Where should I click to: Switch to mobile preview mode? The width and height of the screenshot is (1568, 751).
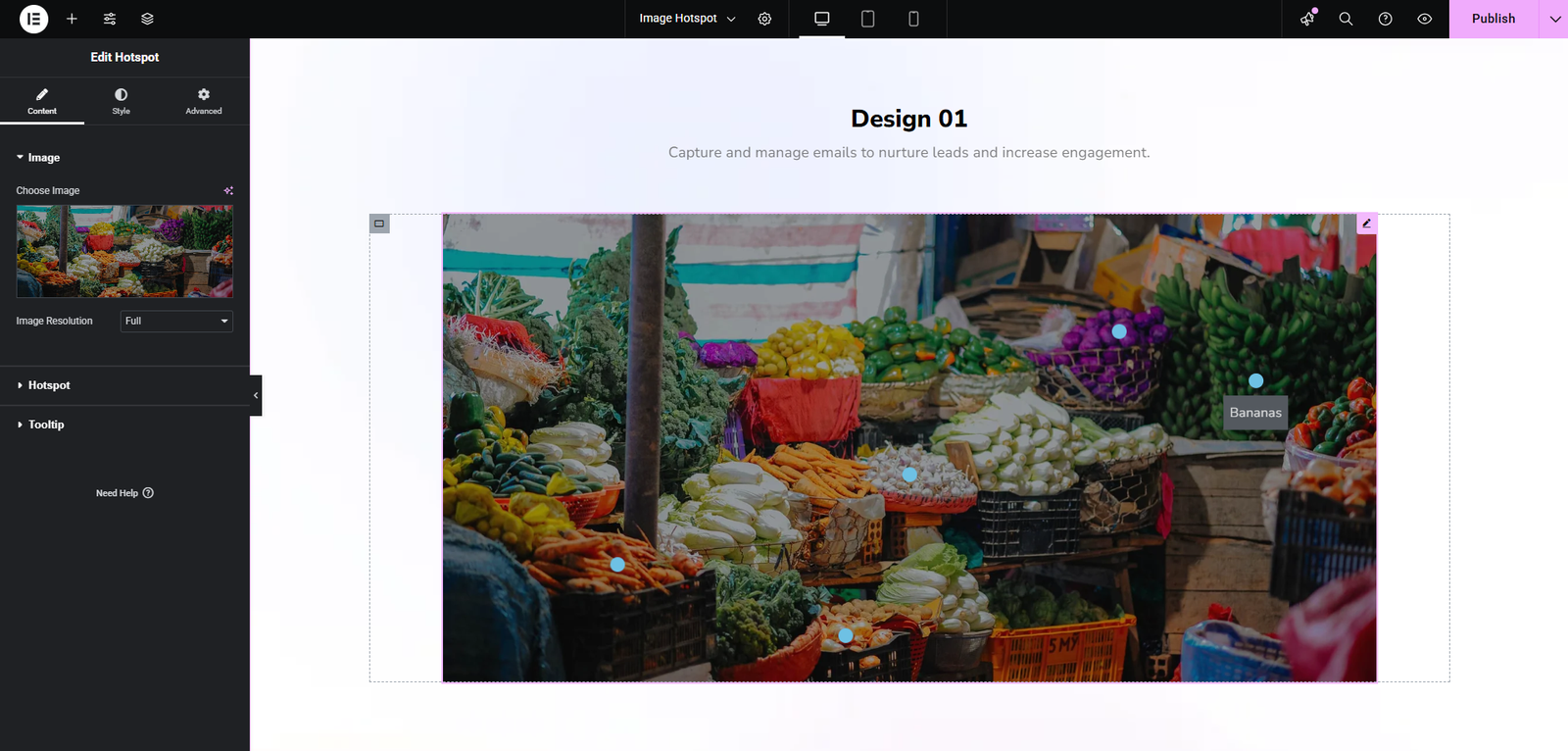[x=913, y=19]
